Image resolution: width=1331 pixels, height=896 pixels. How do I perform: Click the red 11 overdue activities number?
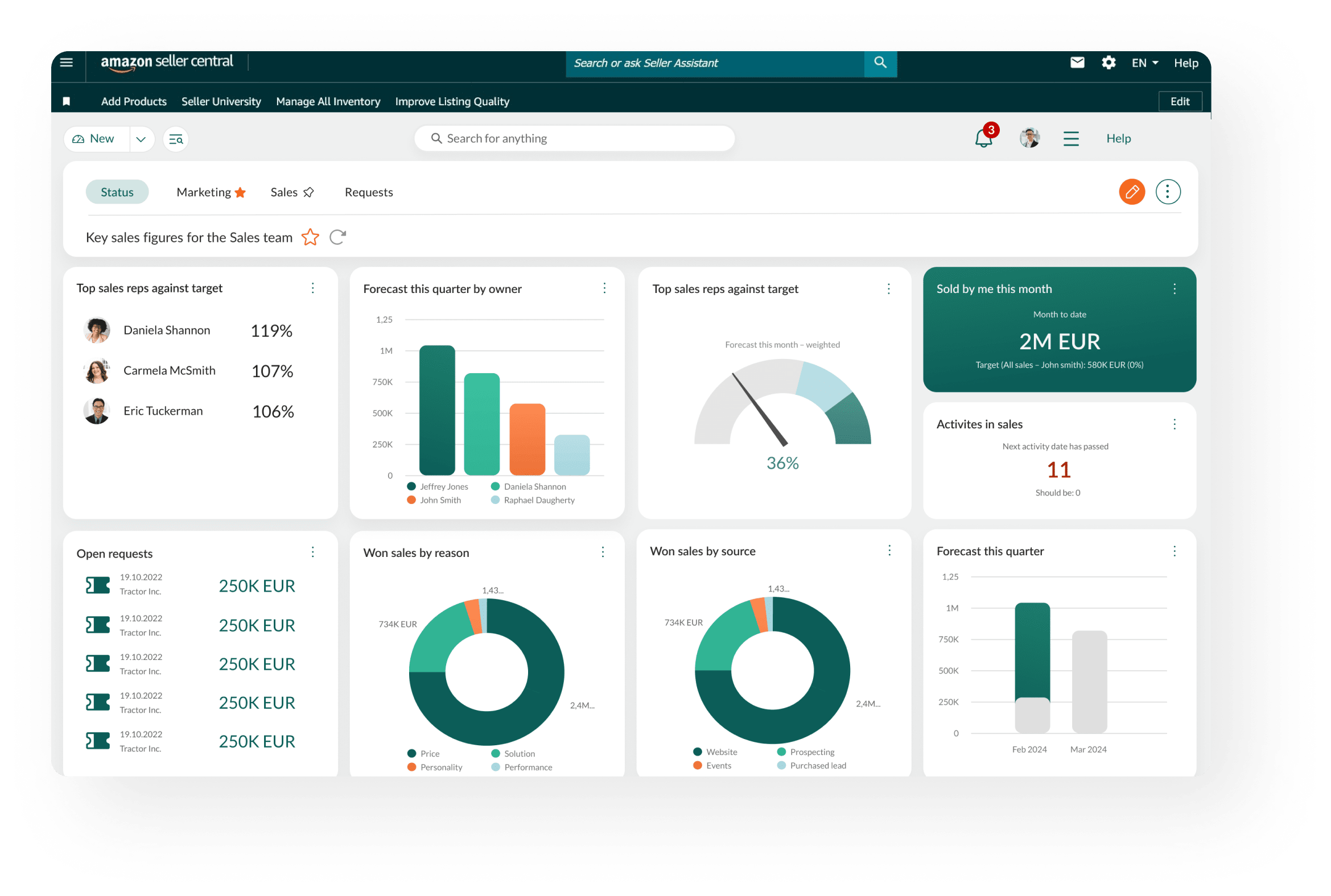pos(1058,470)
